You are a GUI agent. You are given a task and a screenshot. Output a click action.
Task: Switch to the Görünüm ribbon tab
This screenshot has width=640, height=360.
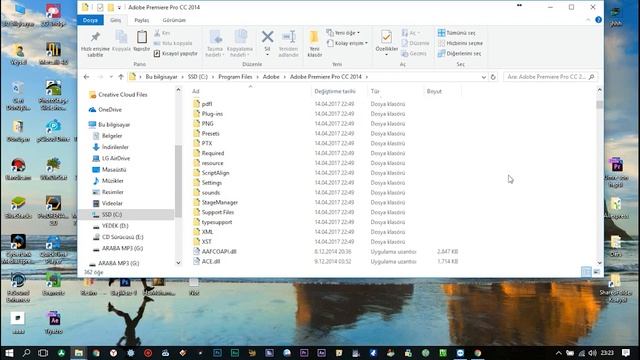(x=174, y=20)
